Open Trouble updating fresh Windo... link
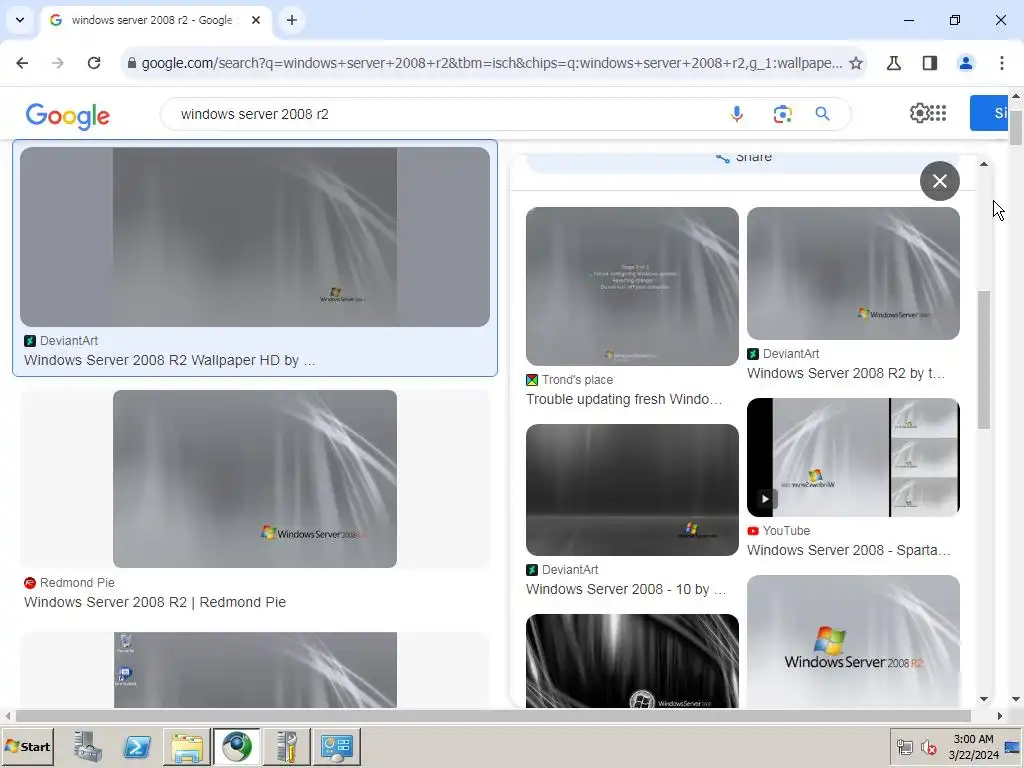Screen dimensions: 1024x768 (x=624, y=399)
